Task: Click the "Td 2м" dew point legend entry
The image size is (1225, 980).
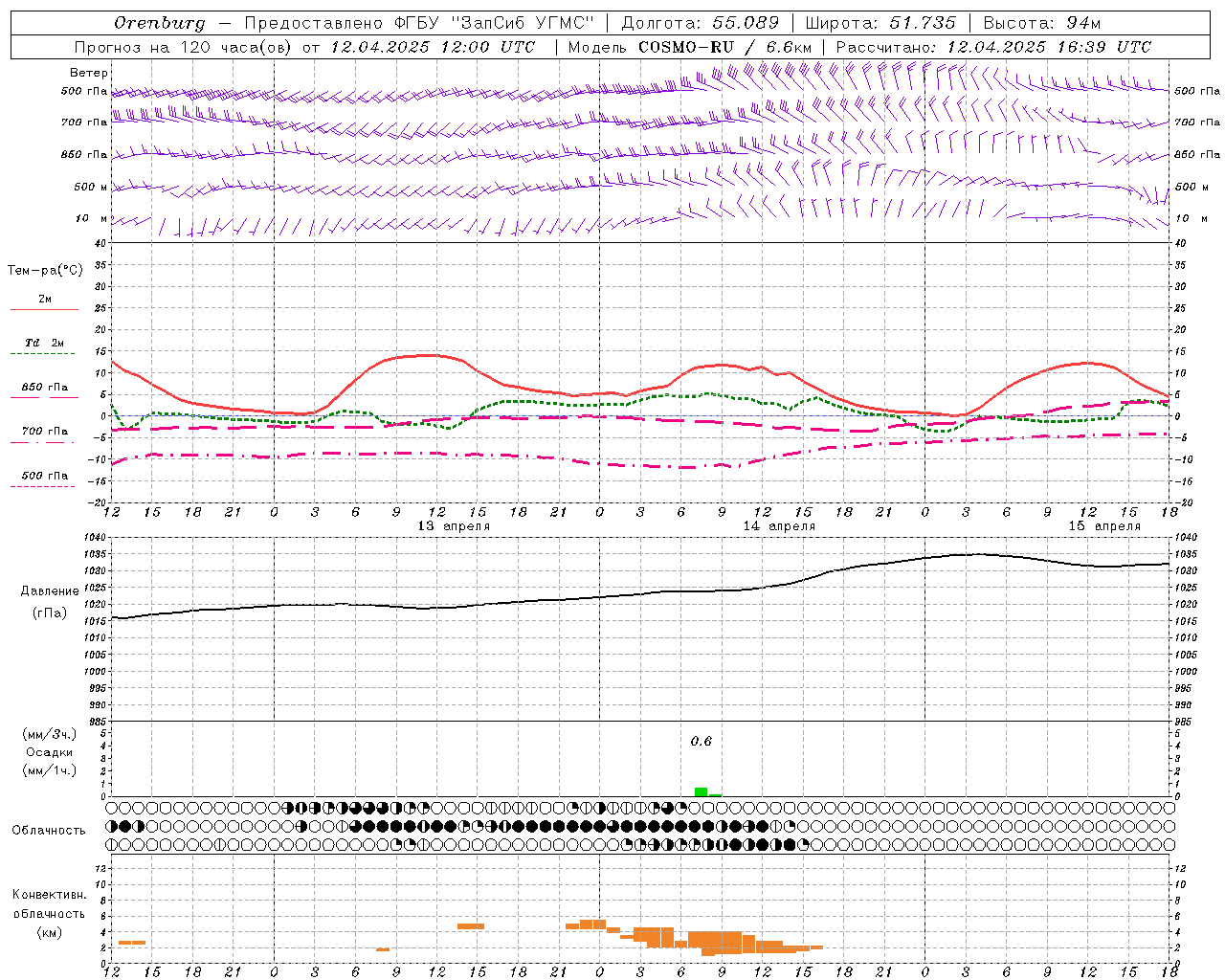Action: click(45, 343)
